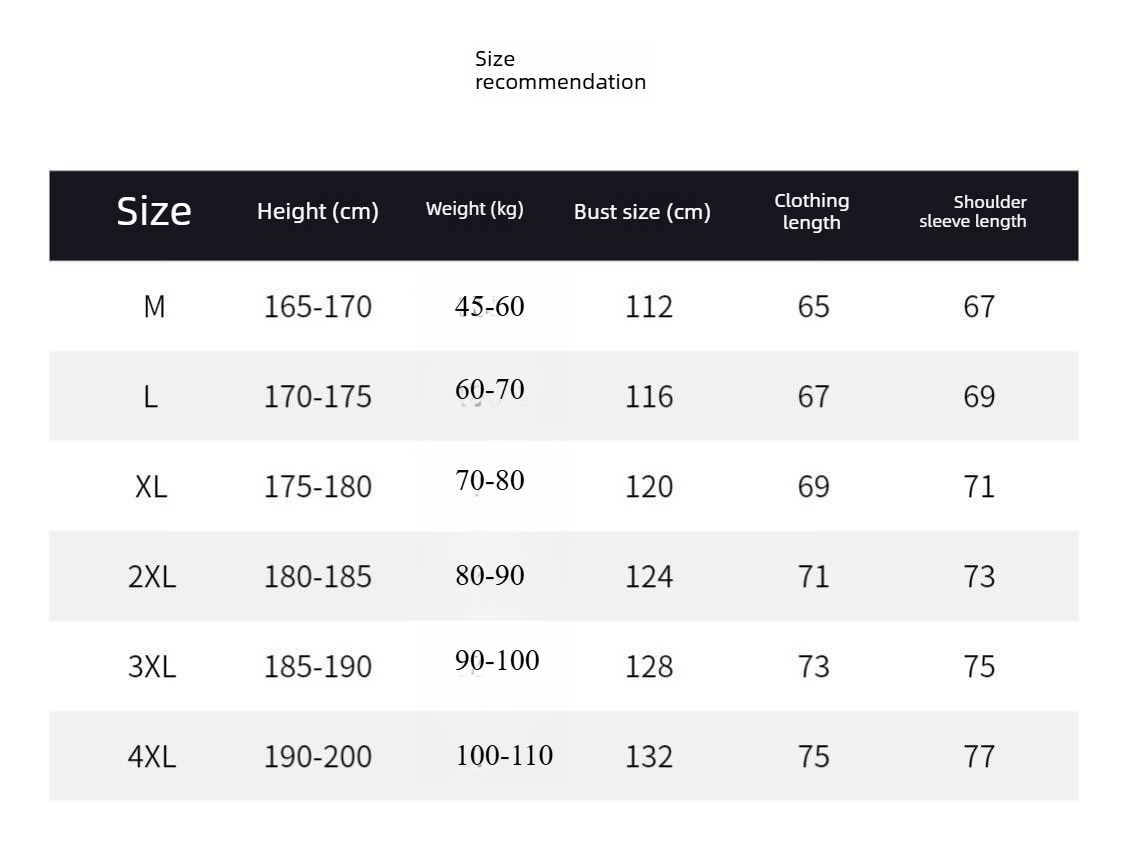This screenshot has width=1125, height=847.
Task: Select the 'Size' column header
Action: 154,211
